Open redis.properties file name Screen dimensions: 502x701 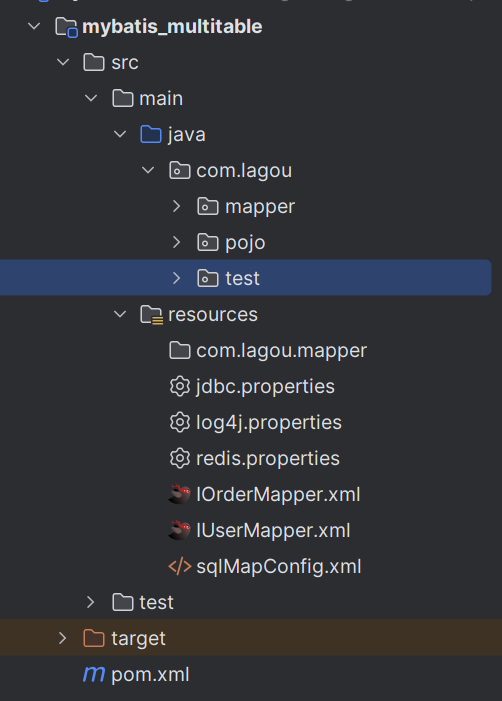tap(268, 459)
